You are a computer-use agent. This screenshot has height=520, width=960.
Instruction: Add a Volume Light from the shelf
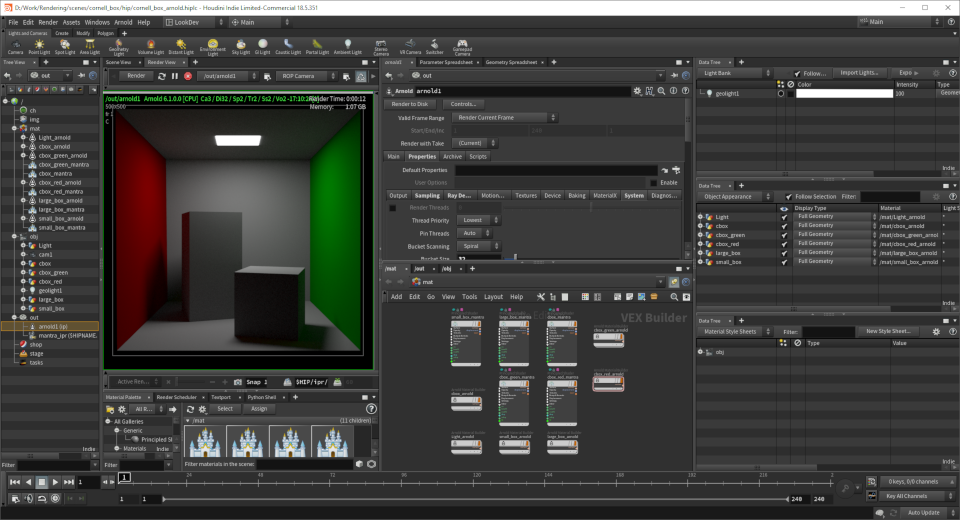click(x=151, y=47)
